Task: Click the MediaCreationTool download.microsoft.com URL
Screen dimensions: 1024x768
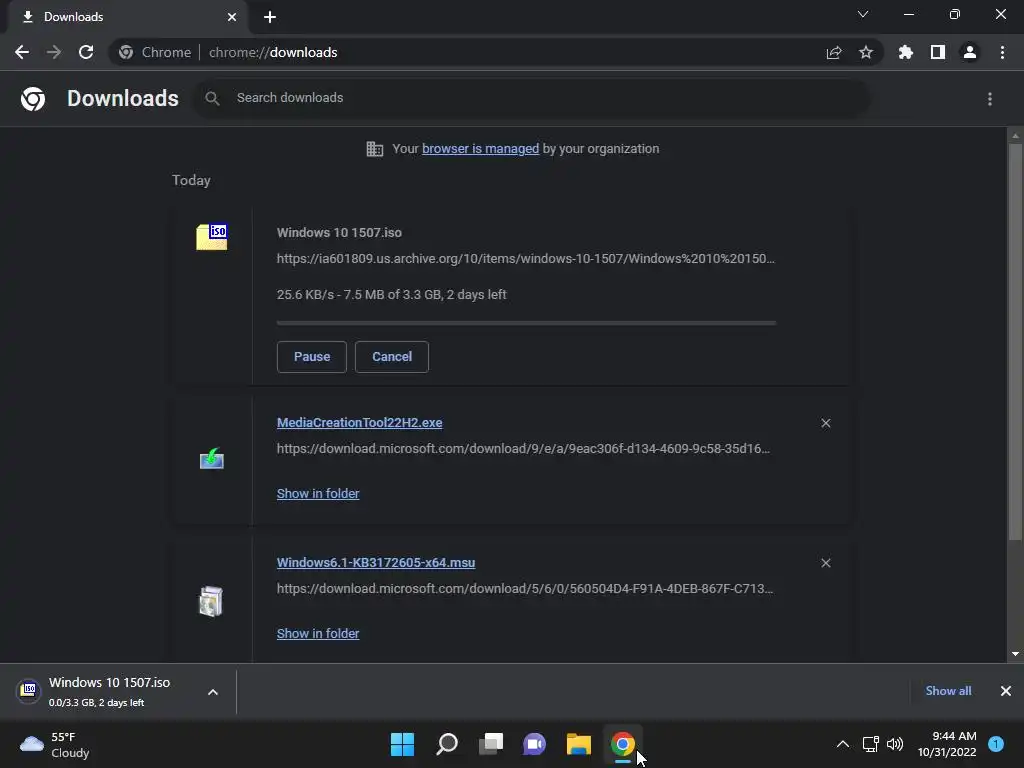Action: (523, 449)
